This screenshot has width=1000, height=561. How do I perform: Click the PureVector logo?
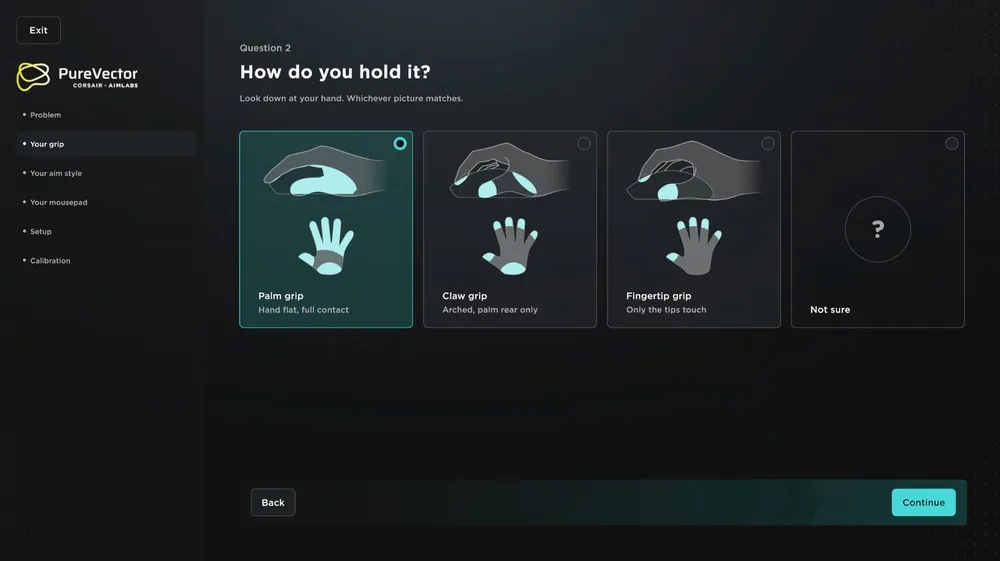[77, 76]
